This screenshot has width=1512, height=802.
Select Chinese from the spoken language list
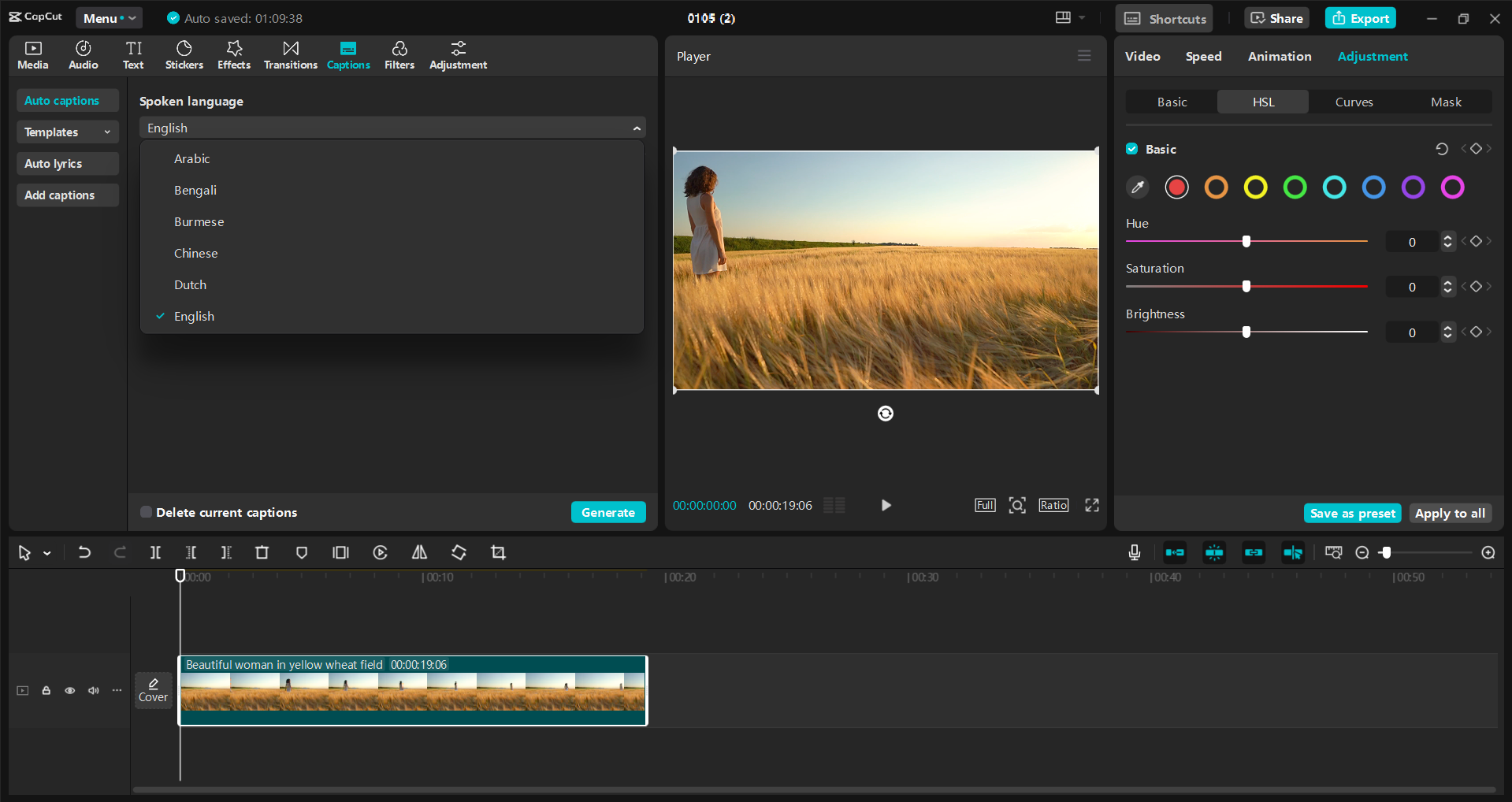click(195, 253)
